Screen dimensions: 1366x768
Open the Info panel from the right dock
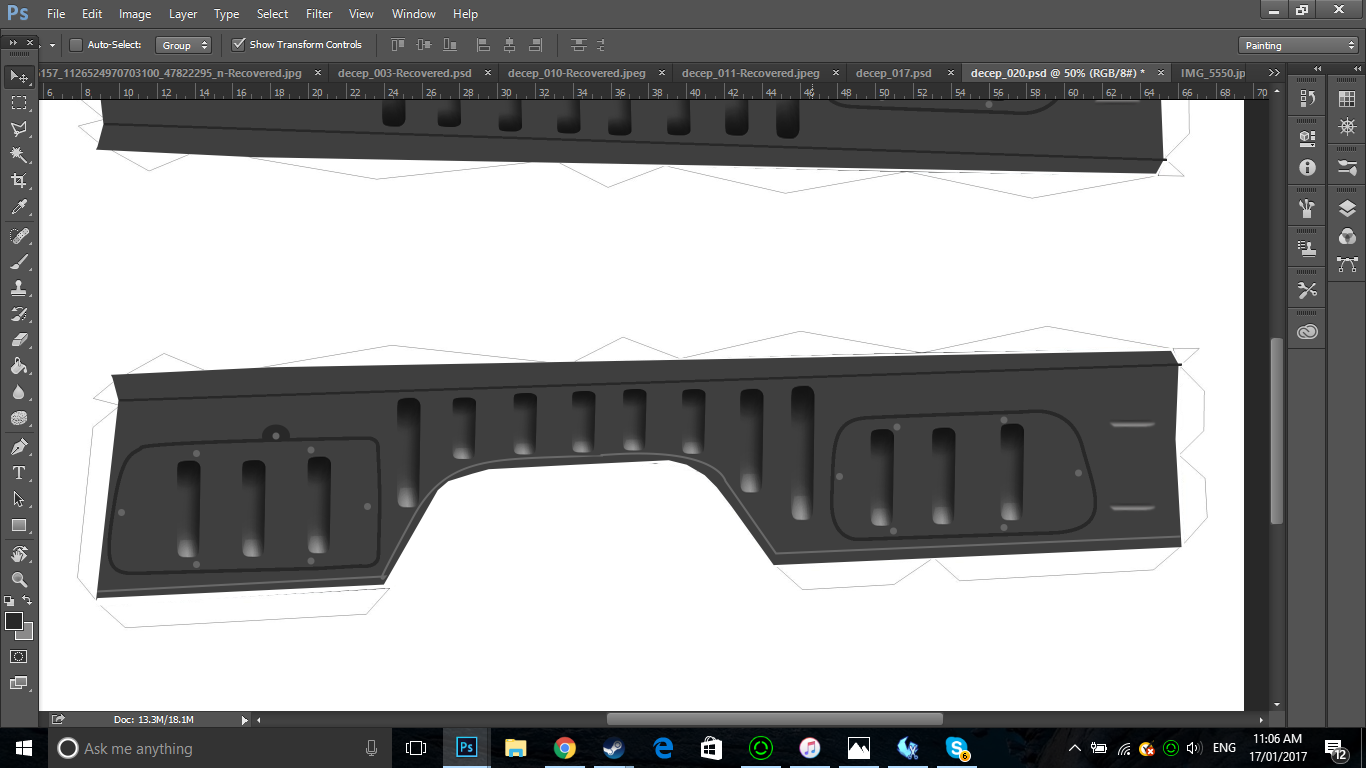tap(1307, 168)
